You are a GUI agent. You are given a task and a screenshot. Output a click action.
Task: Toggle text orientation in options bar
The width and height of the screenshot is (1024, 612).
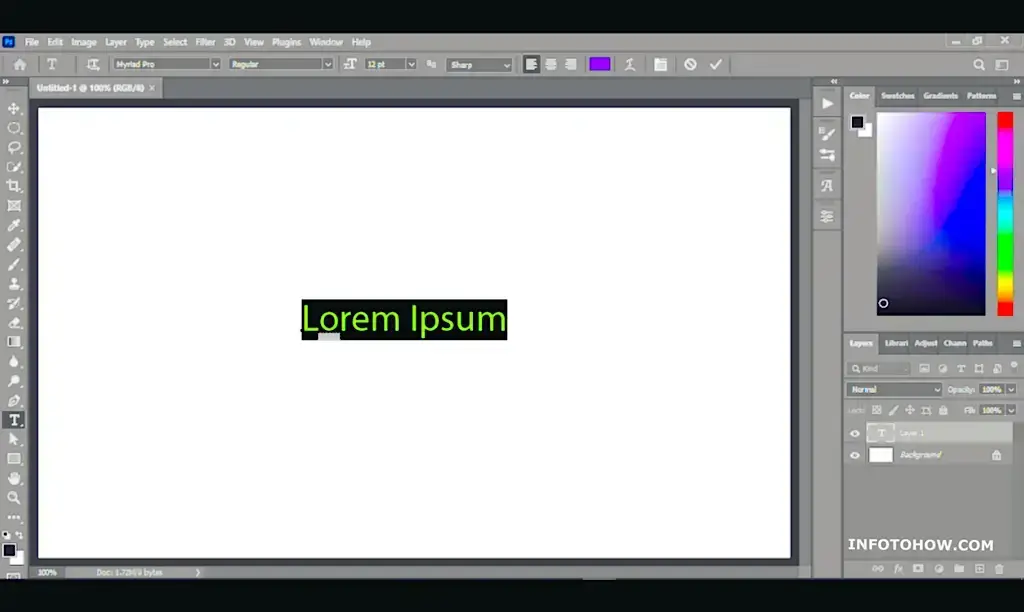pos(93,64)
